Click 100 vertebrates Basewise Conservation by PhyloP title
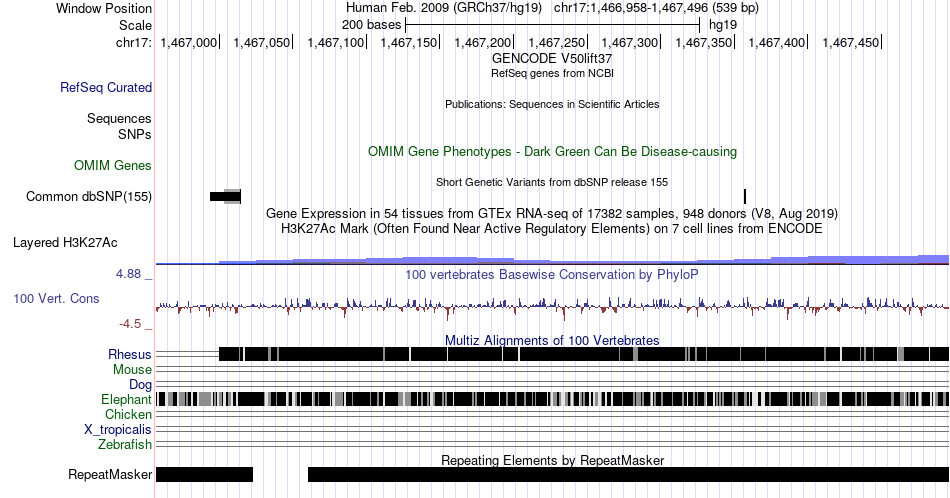This screenshot has width=950, height=498. pos(552,274)
